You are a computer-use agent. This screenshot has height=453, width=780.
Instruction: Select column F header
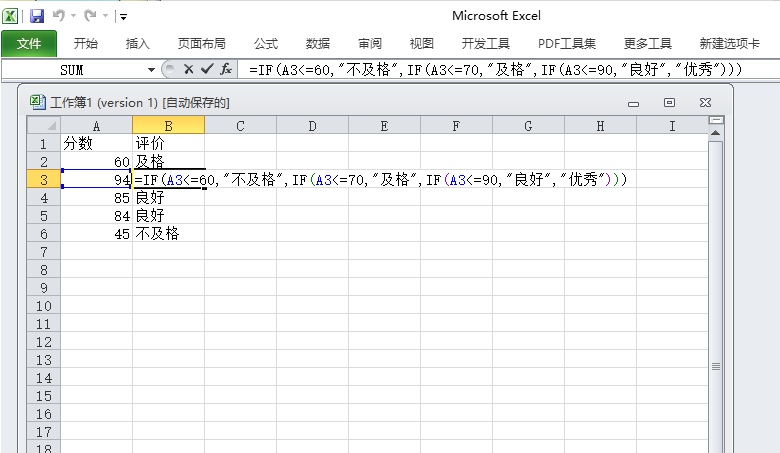(456, 126)
